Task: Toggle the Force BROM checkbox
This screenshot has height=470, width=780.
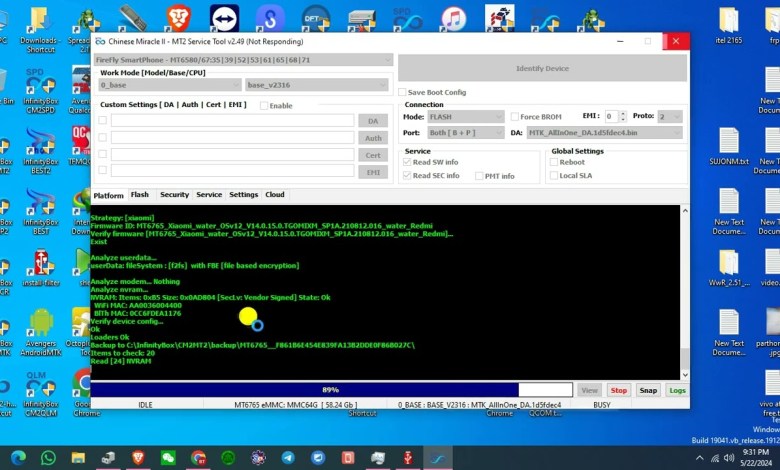Action: pos(515,117)
